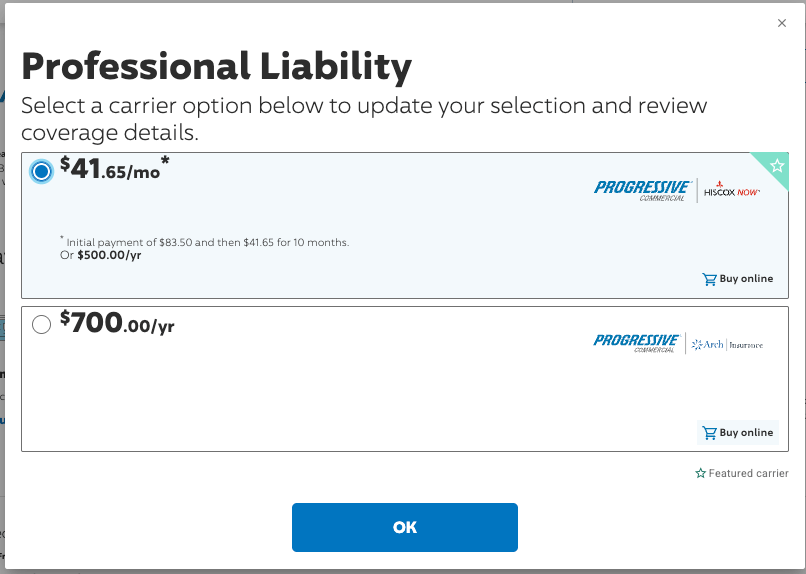Image resolution: width=806 pixels, height=574 pixels.
Task: Click the Featured carrier legend text
Action: pos(748,473)
